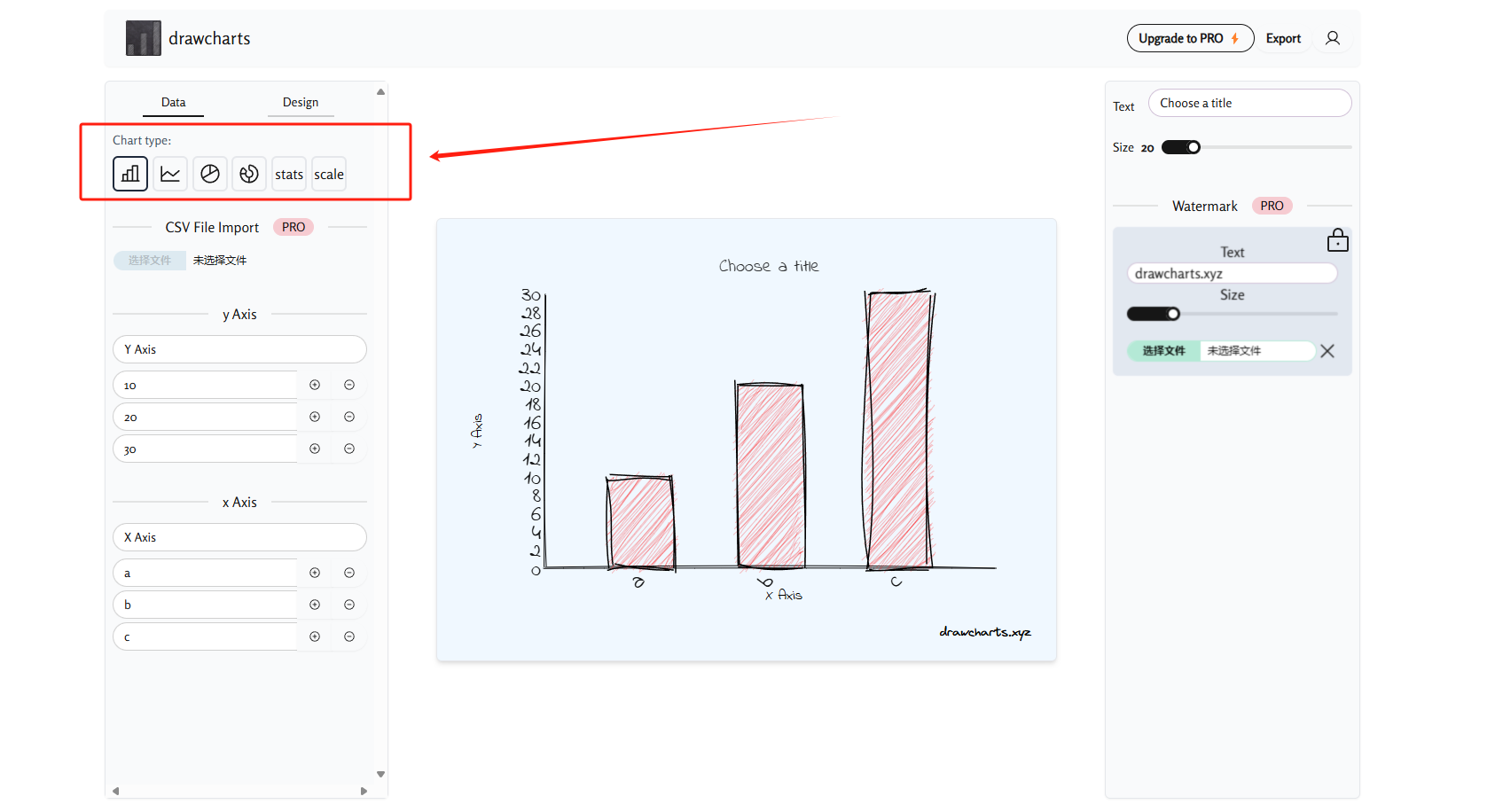Screen dimensions: 1495x812
Task: Click Upgrade to PRO button
Action: pos(1190,38)
